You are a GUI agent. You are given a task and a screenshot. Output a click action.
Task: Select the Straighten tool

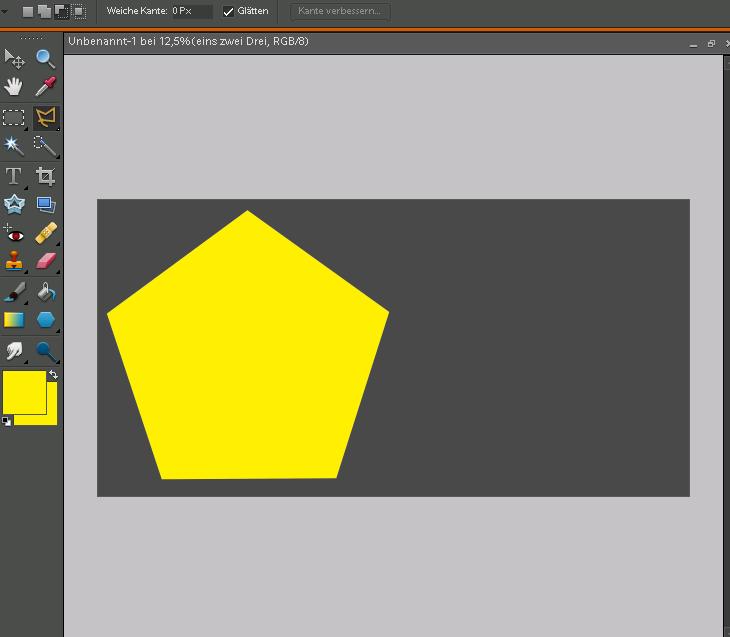pyautogui.click(x=46, y=204)
